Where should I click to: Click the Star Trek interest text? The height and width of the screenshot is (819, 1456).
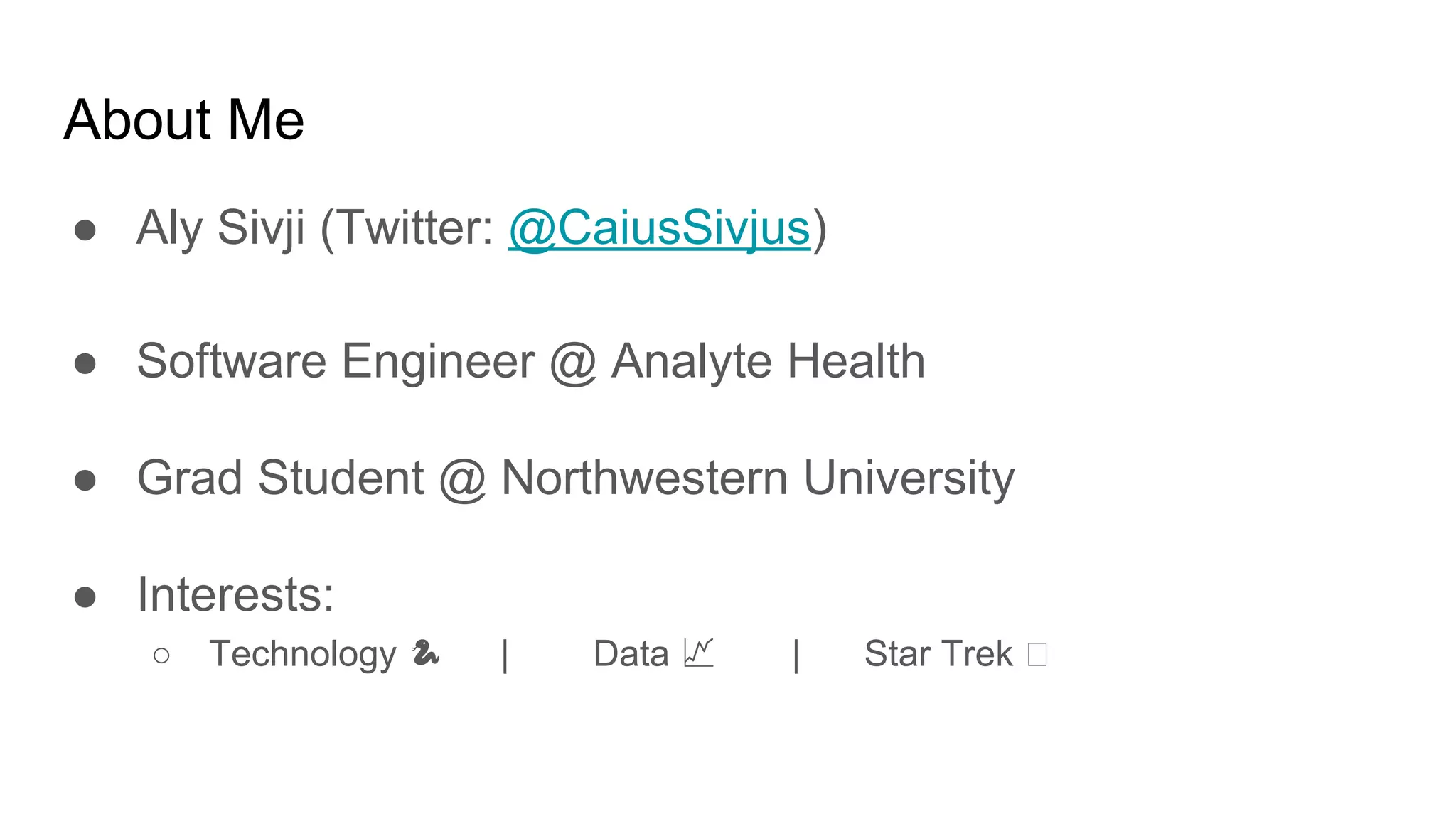pos(938,653)
